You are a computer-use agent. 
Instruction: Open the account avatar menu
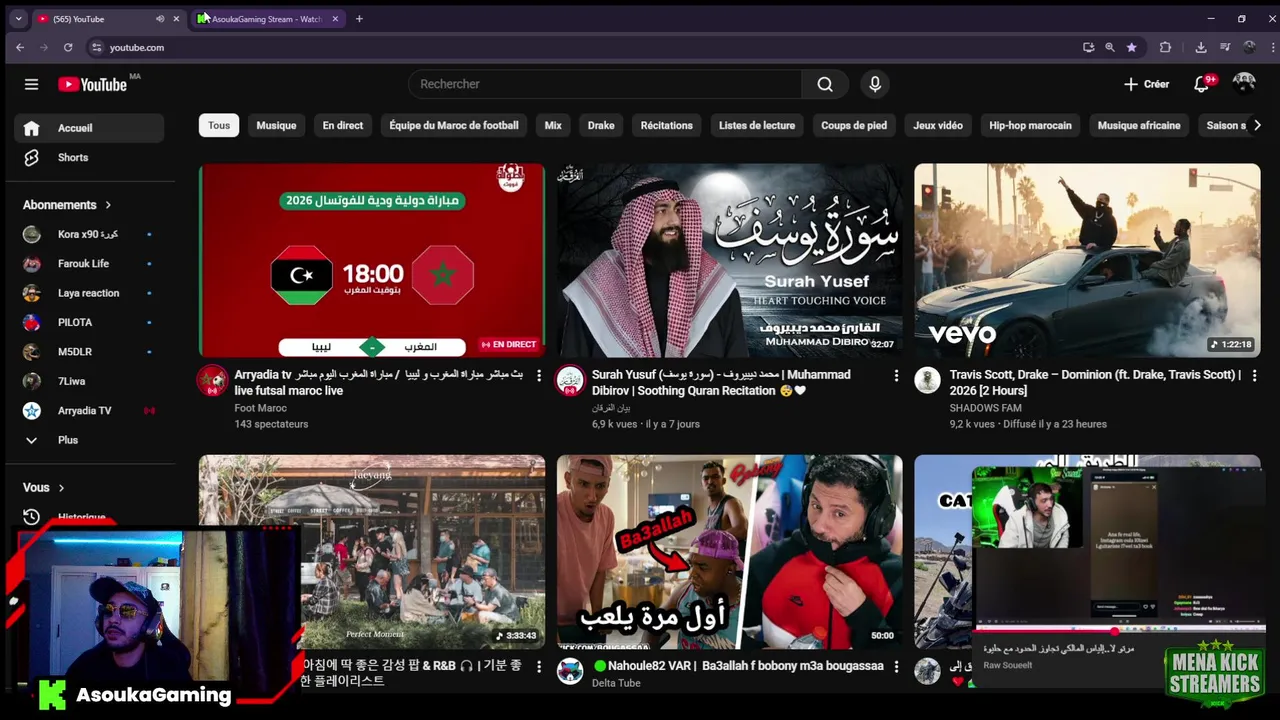1244,84
